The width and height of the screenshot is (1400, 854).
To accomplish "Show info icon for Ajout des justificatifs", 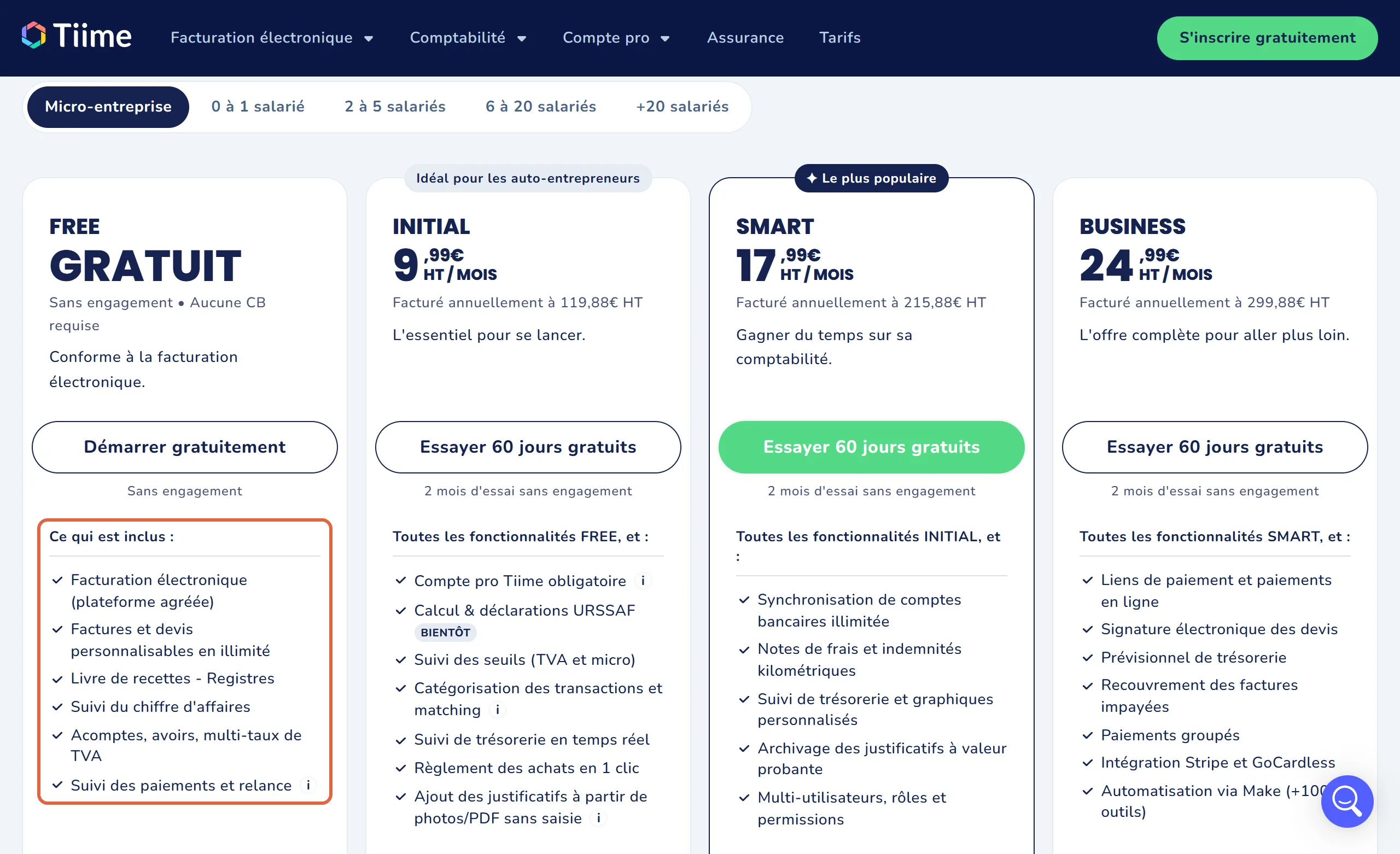I will 598,818.
